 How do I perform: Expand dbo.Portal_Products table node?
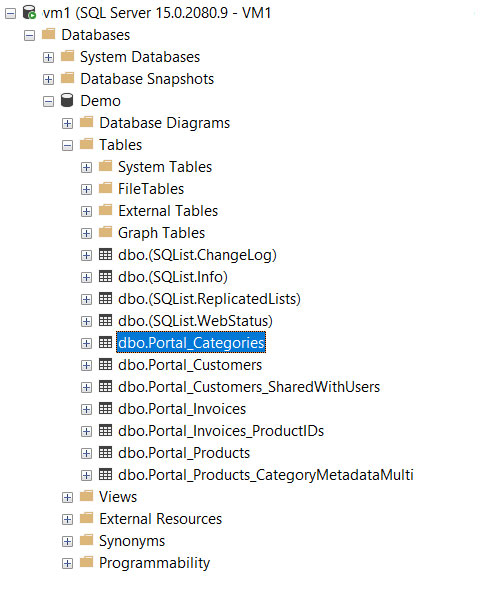[87, 454]
